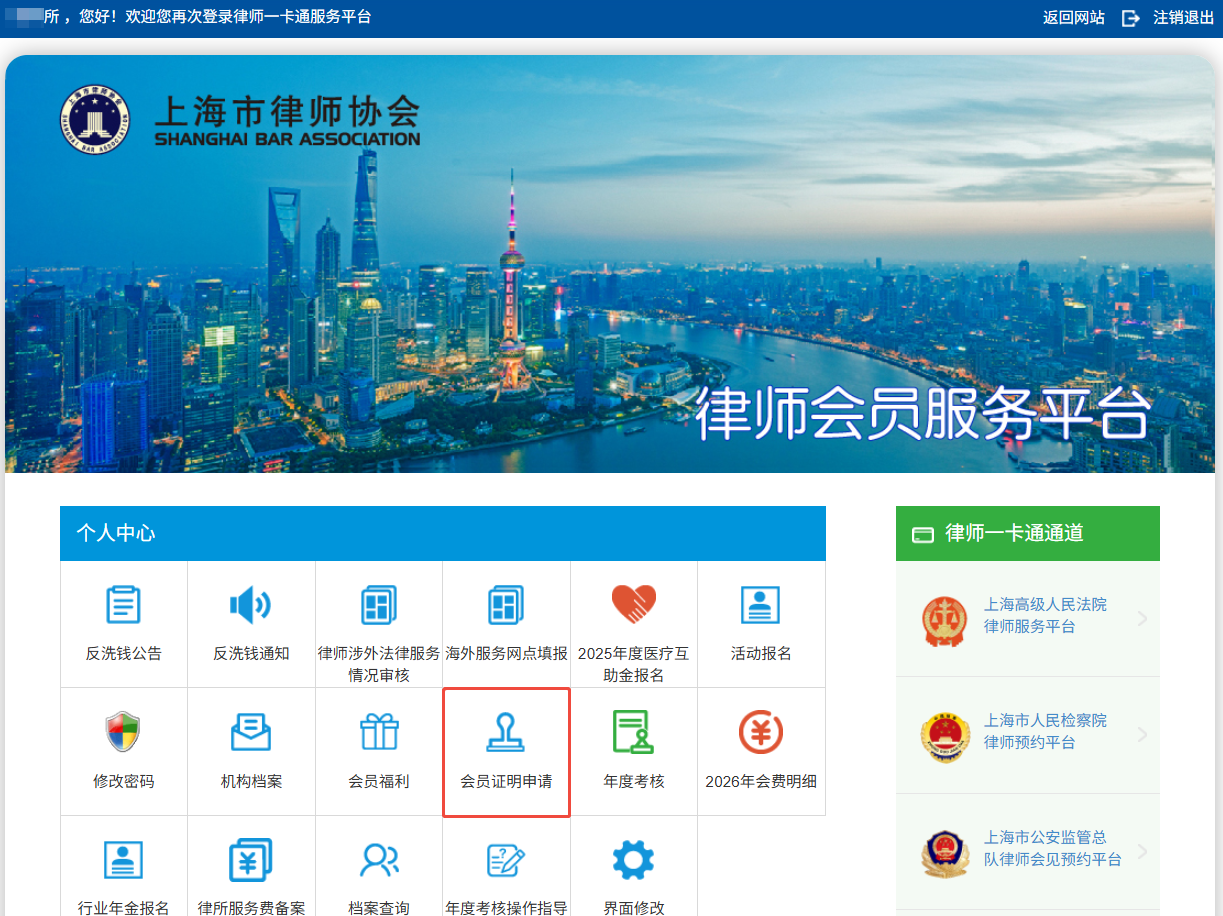
Task: Click the 年度考核 document icon
Action: [x=634, y=732]
